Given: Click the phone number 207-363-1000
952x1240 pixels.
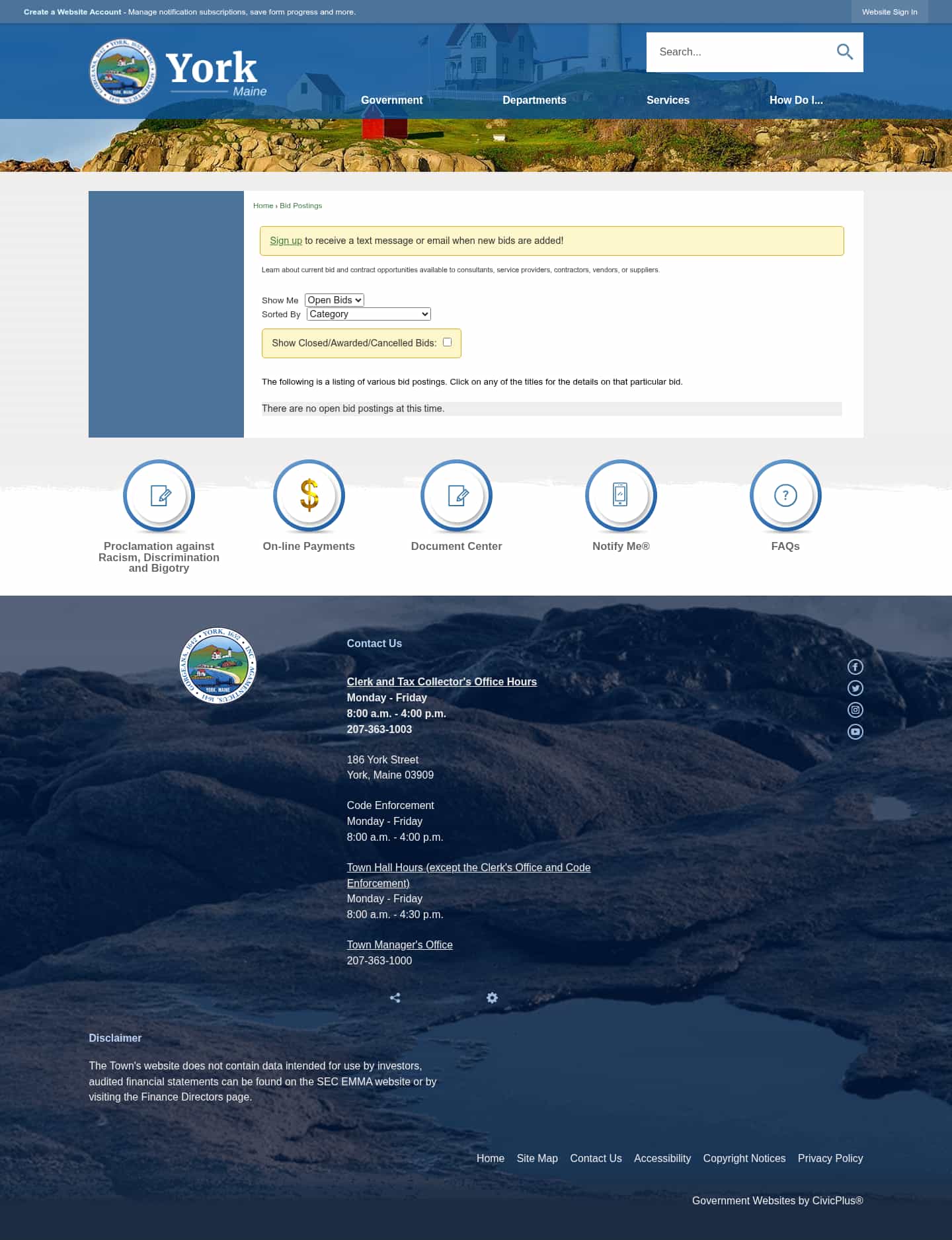Looking at the screenshot, I should click(x=379, y=960).
